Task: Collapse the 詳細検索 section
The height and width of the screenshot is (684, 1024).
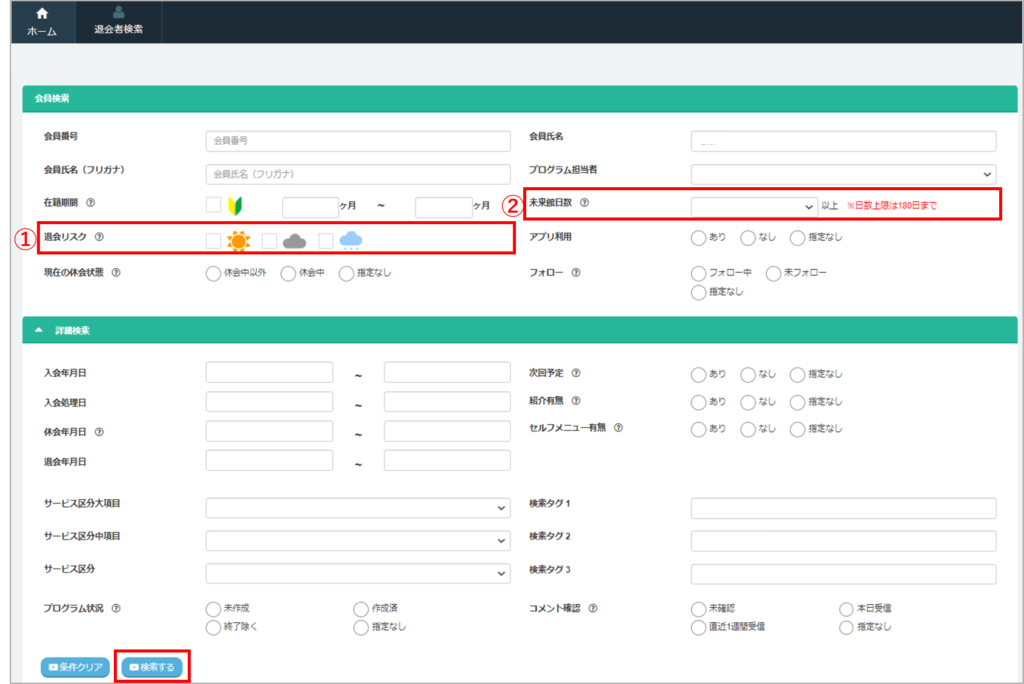Action: coord(38,329)
